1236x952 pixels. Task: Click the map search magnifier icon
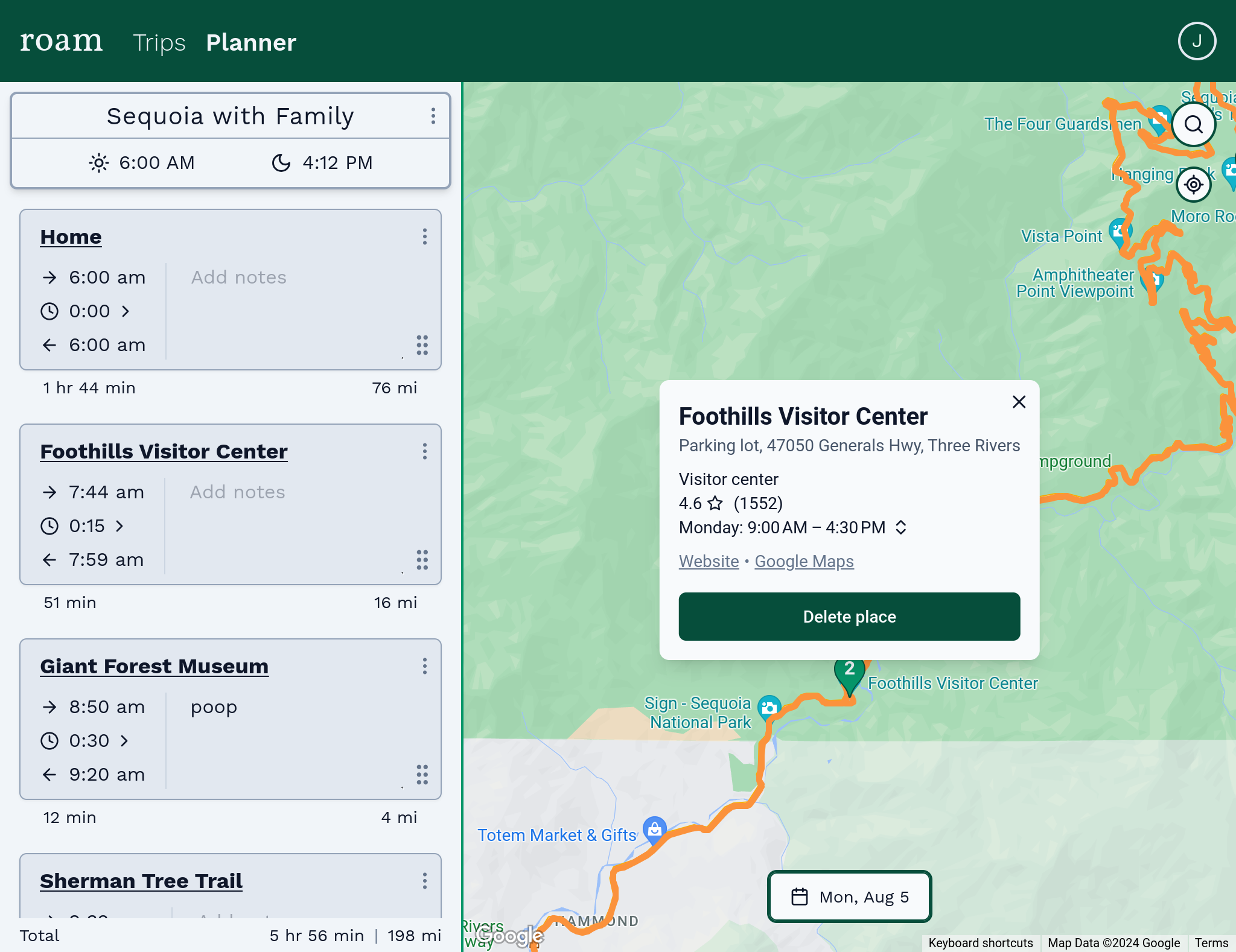click(x=1193, y=124)
